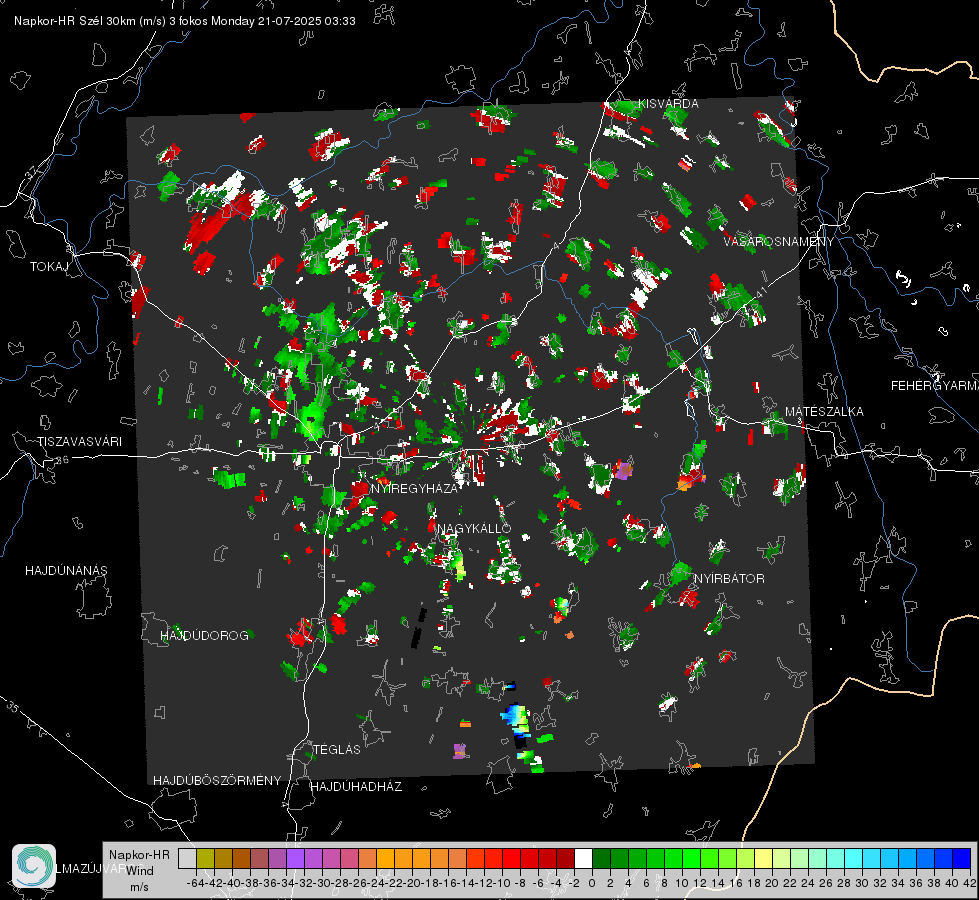Pick the red swatch between -10 and -8
This screenshot has height=900, width=979.
tap(511, 858)
